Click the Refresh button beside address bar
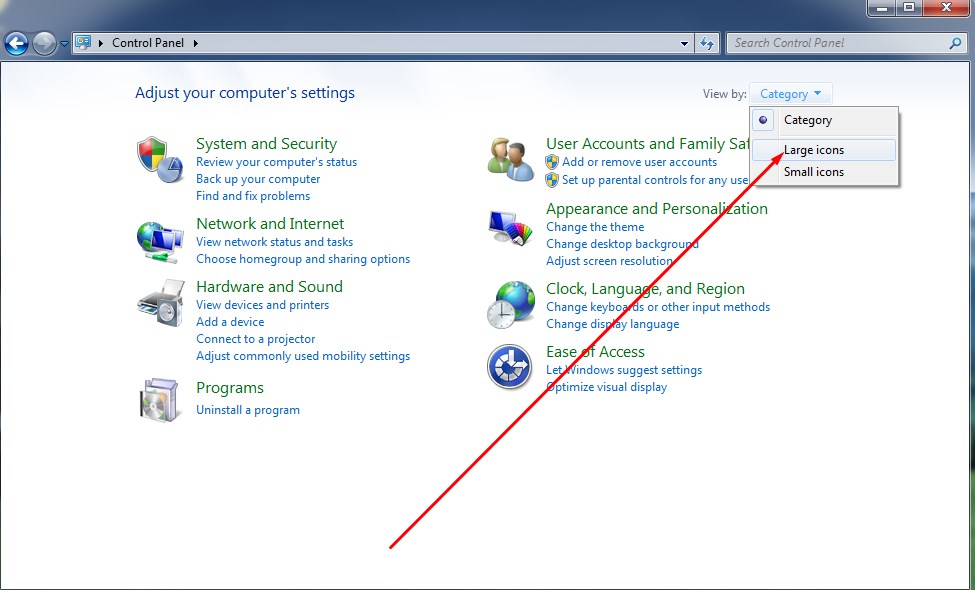This screenshot has width=975, height=590. tap(707, 44)
